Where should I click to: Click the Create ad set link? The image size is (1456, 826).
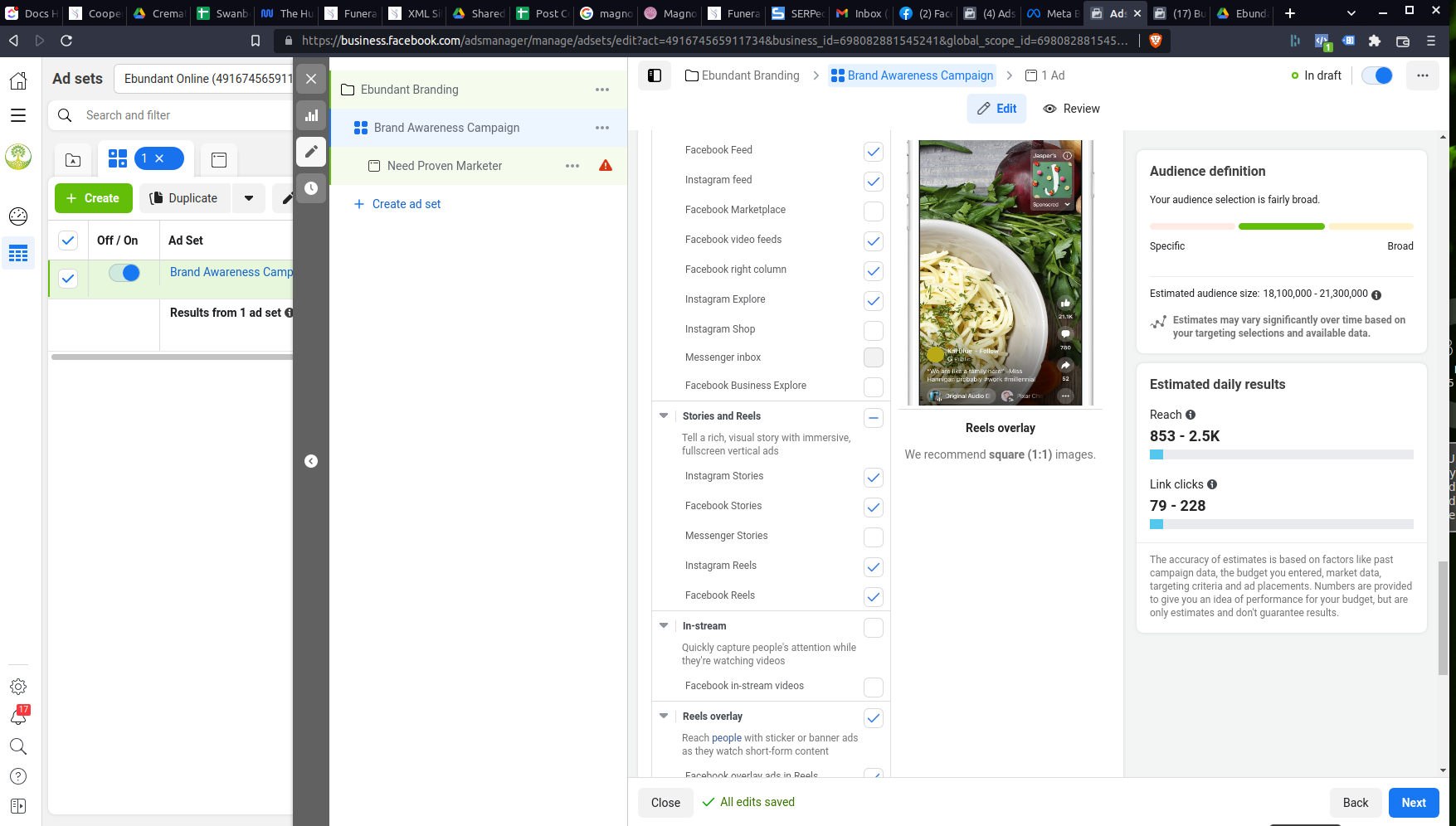[x=406, y=204]
